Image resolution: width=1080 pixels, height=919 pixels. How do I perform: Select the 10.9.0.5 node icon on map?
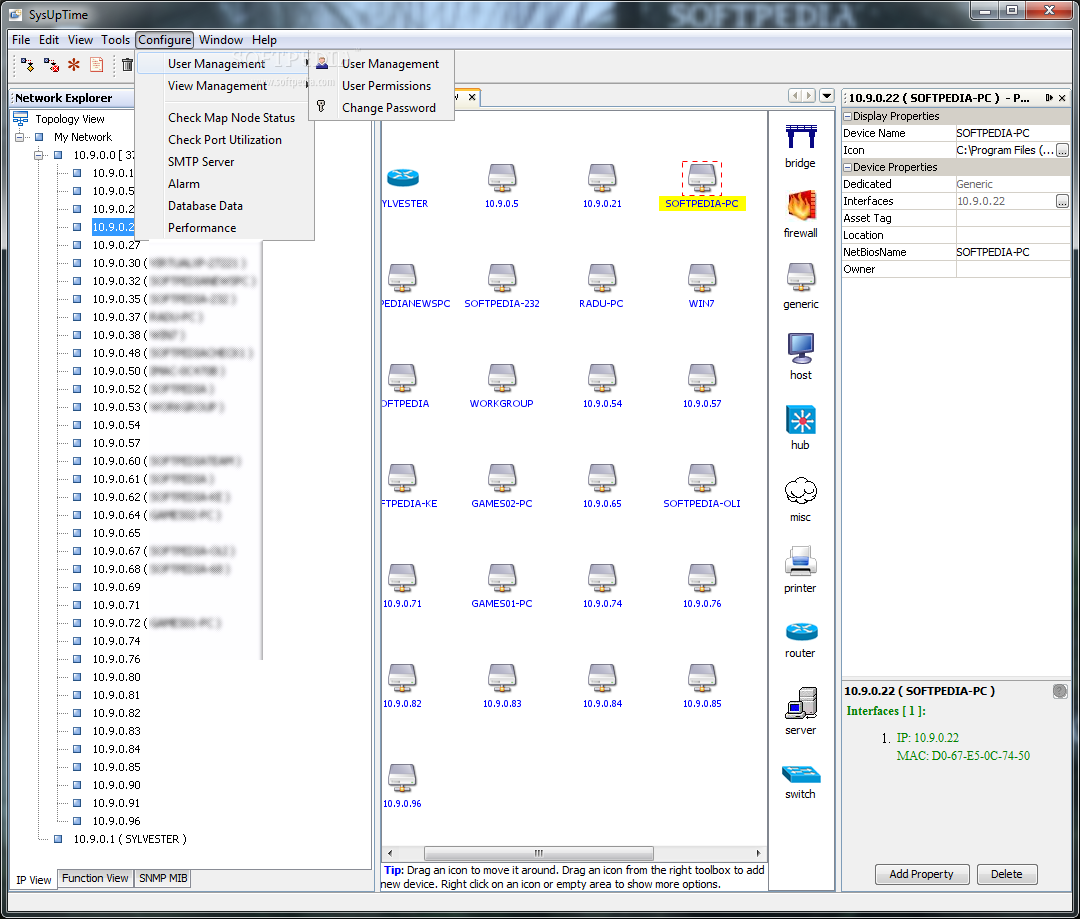[x=502, y=178]
